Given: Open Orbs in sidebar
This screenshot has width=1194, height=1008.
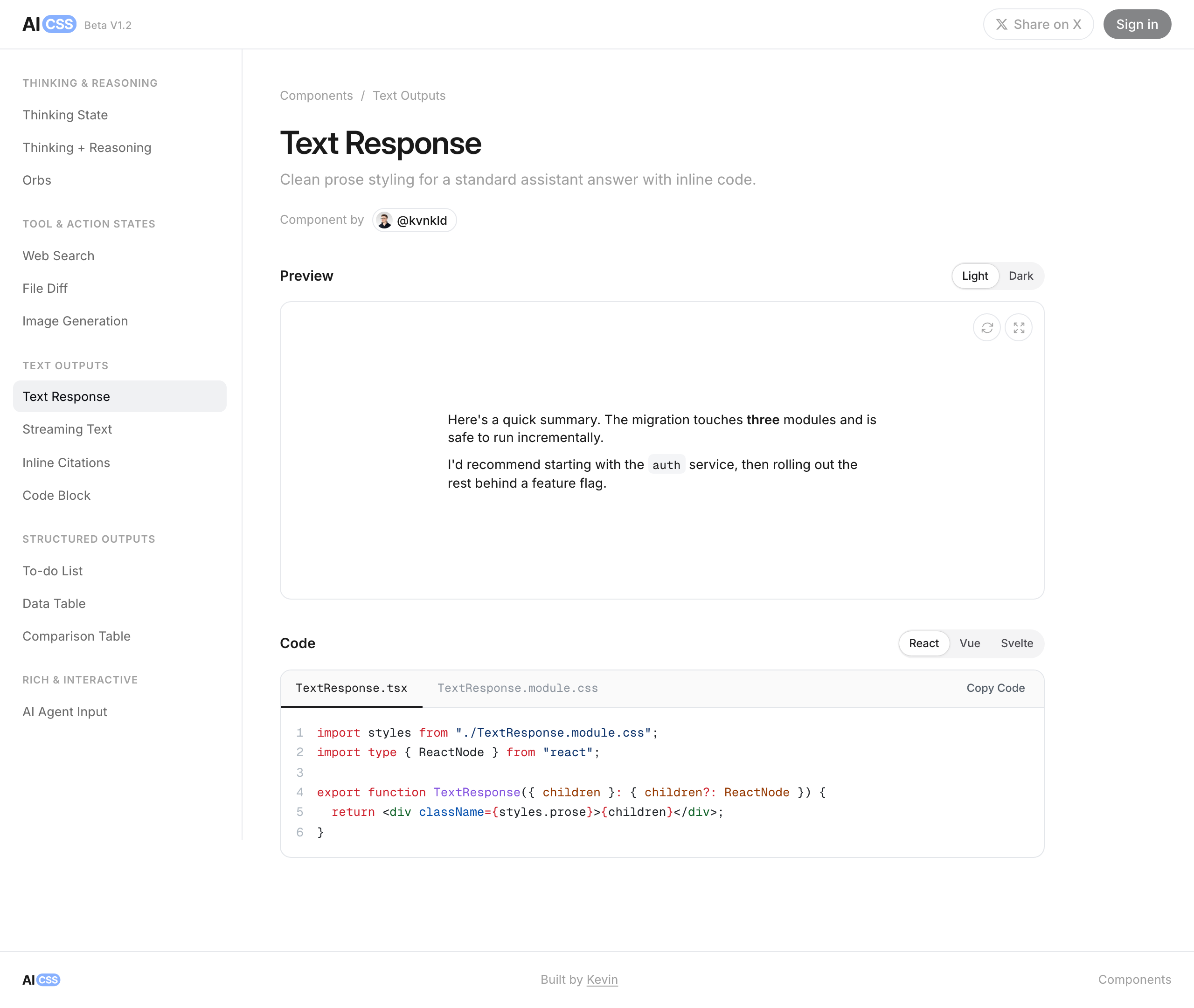Looking at the screenshot, I should [x=119, y=180].
